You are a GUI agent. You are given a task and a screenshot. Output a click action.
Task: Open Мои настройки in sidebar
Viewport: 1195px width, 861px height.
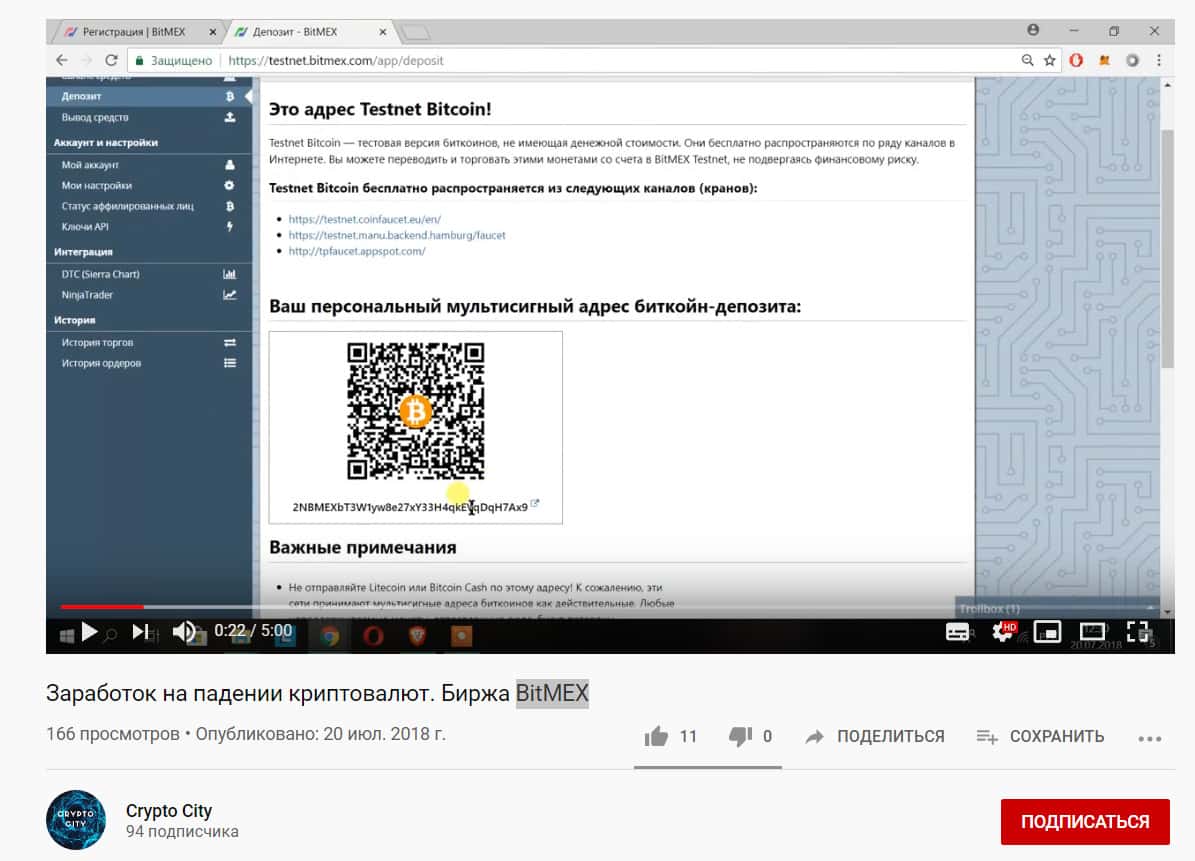pos(149,185)
